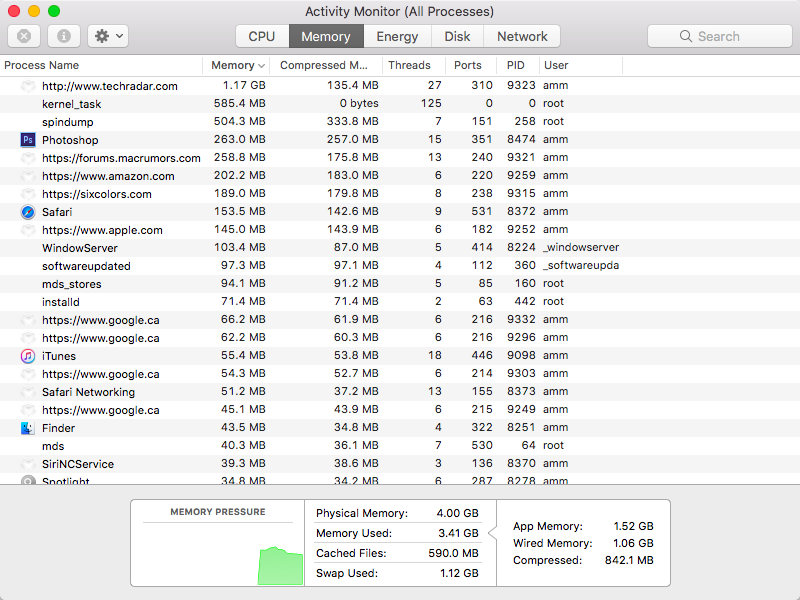Select the installd process row
Screen dimensions: 800x600
coord(400,302)
